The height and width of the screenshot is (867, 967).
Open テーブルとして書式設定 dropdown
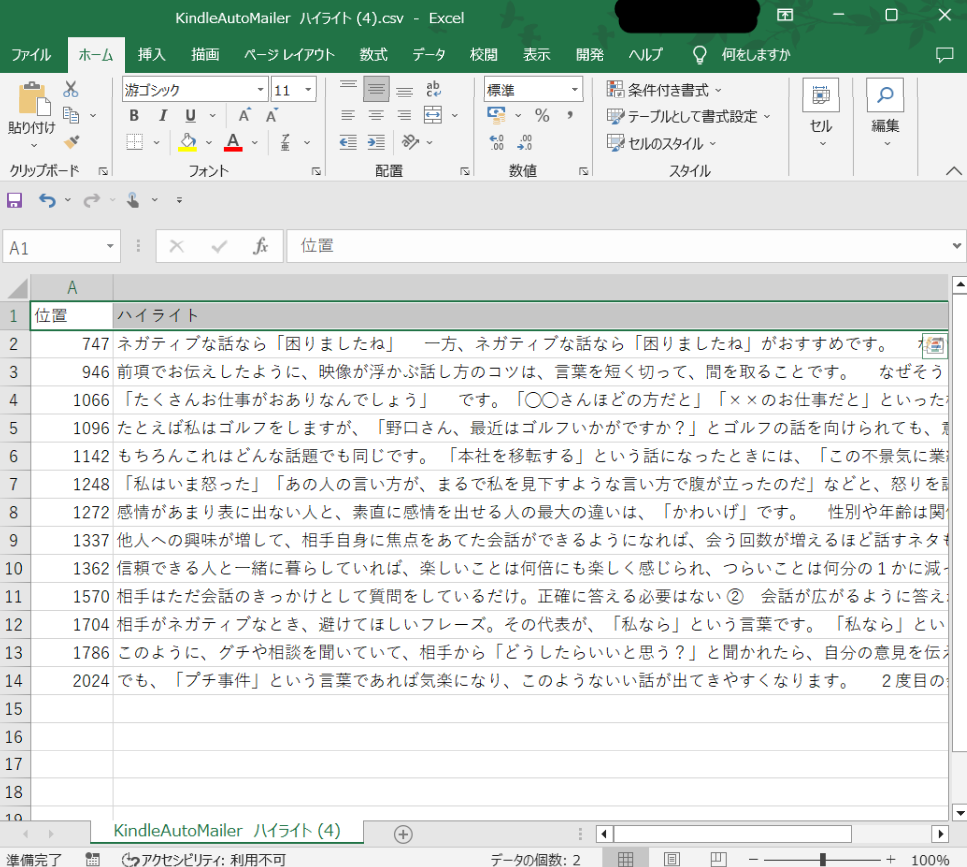coord(688,116)
